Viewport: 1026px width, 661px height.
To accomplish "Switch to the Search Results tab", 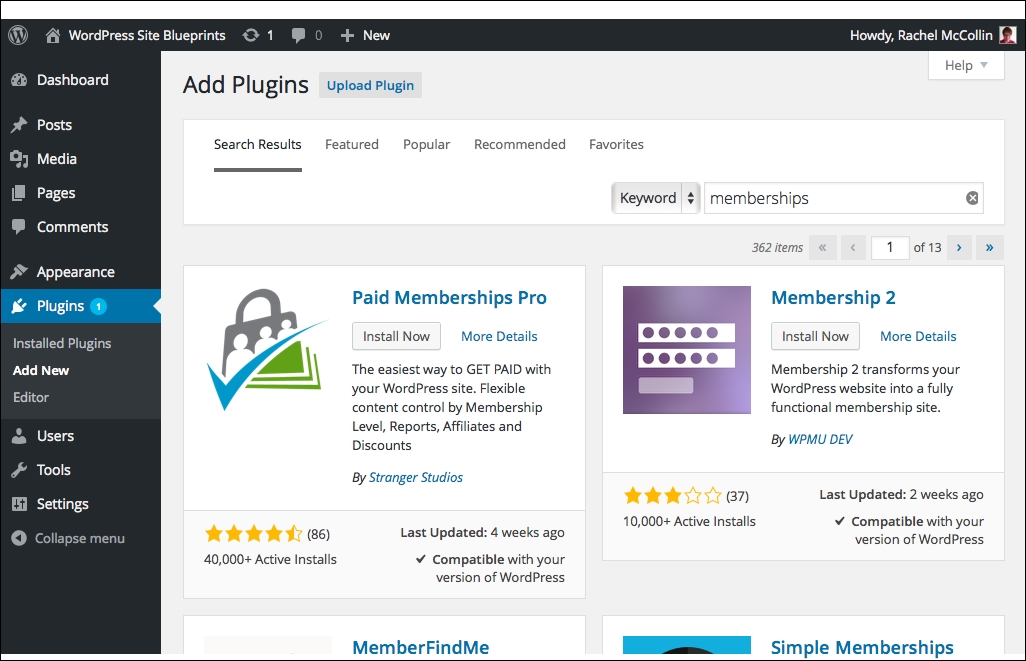I will point(258,145).
